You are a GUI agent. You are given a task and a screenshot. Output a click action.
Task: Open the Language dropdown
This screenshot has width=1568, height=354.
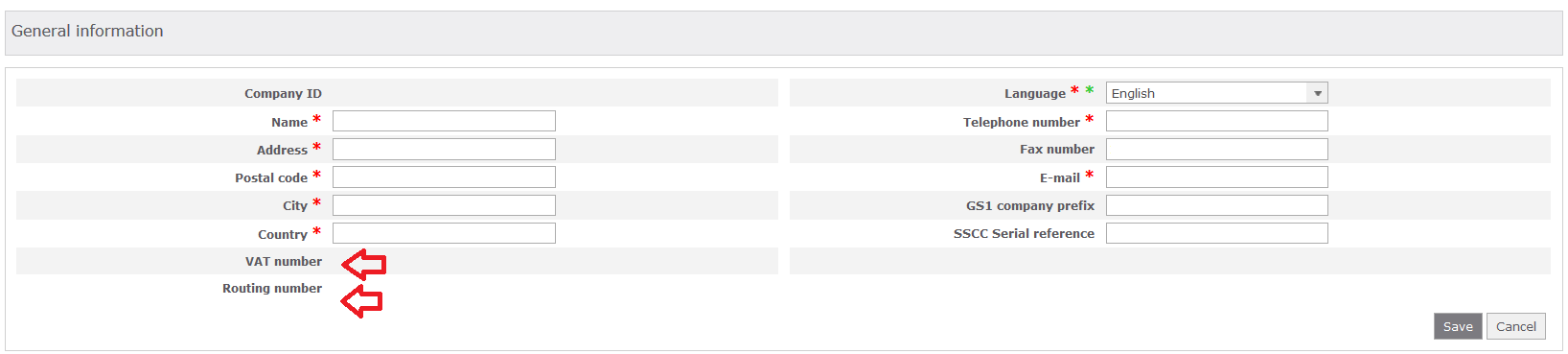coord(1216,93)
